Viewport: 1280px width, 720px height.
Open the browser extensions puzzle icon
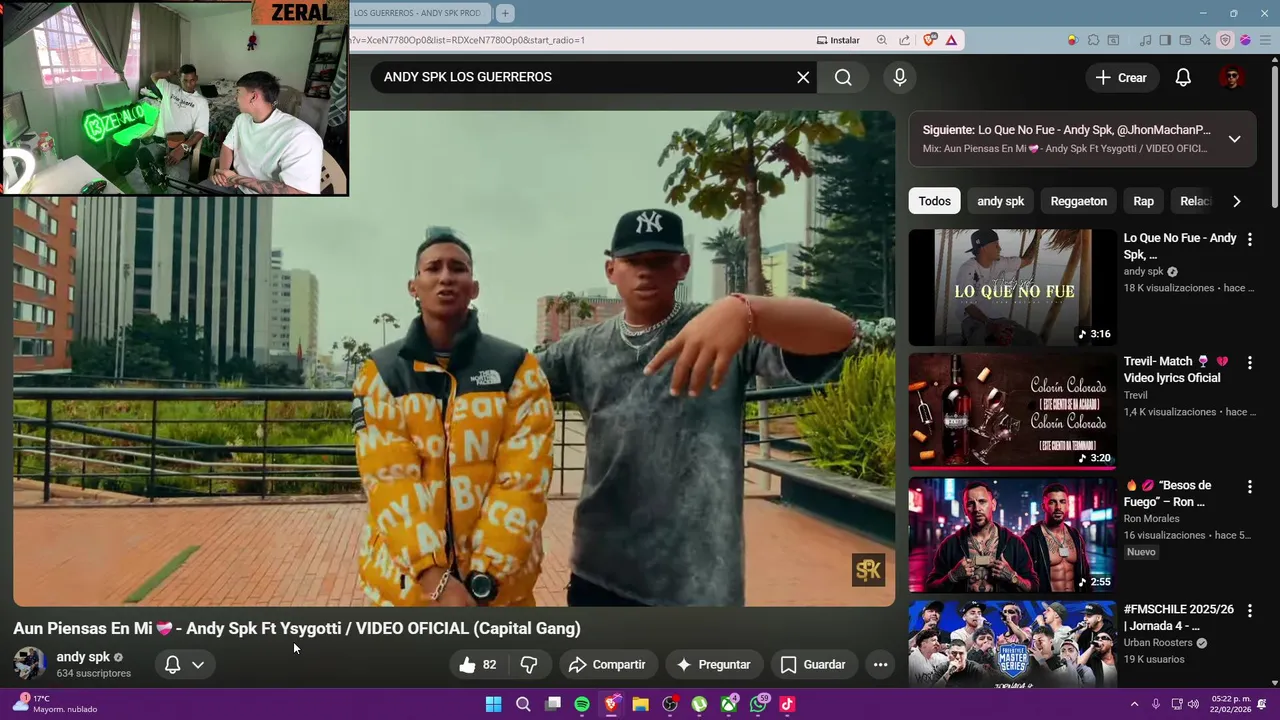click(1093, 40)
